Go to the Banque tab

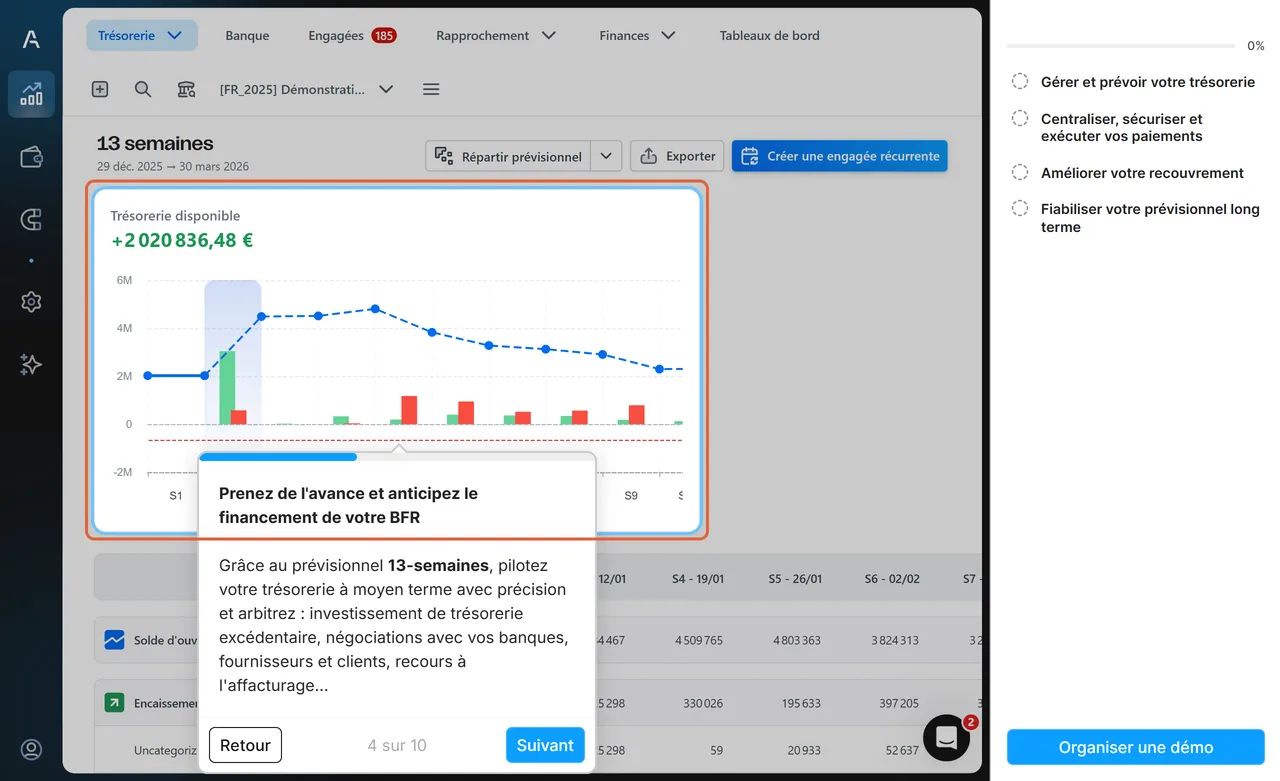pyautogui.click(x=247, y=35)
